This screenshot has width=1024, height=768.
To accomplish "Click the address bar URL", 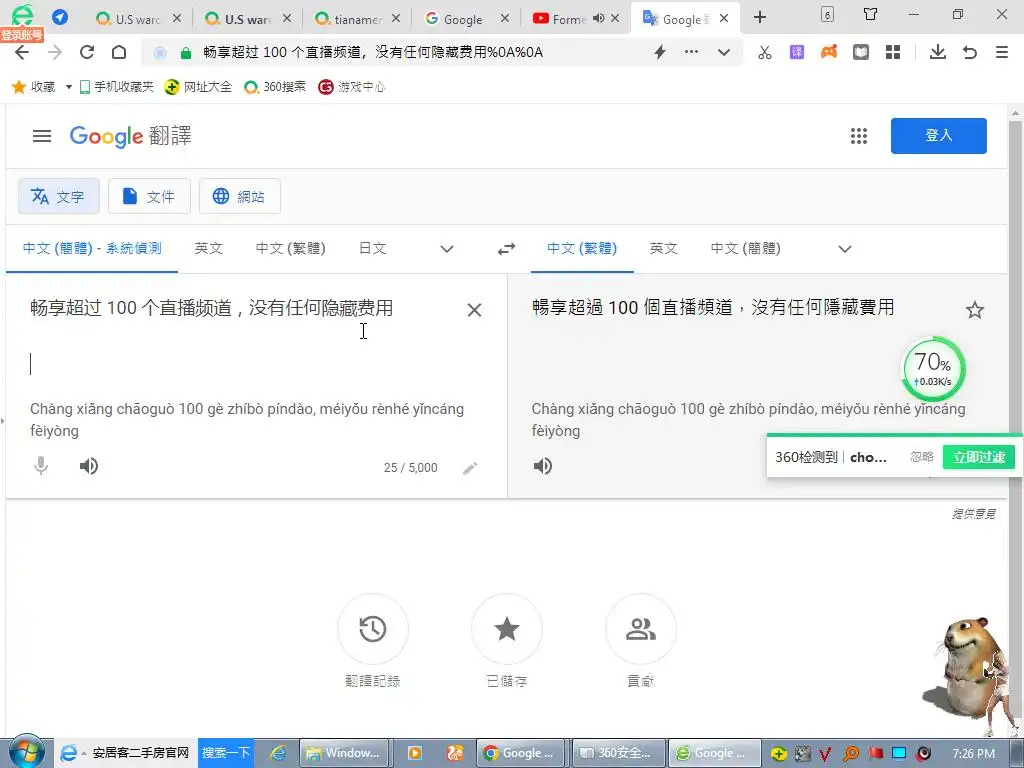I will click(x=373, y=52).
